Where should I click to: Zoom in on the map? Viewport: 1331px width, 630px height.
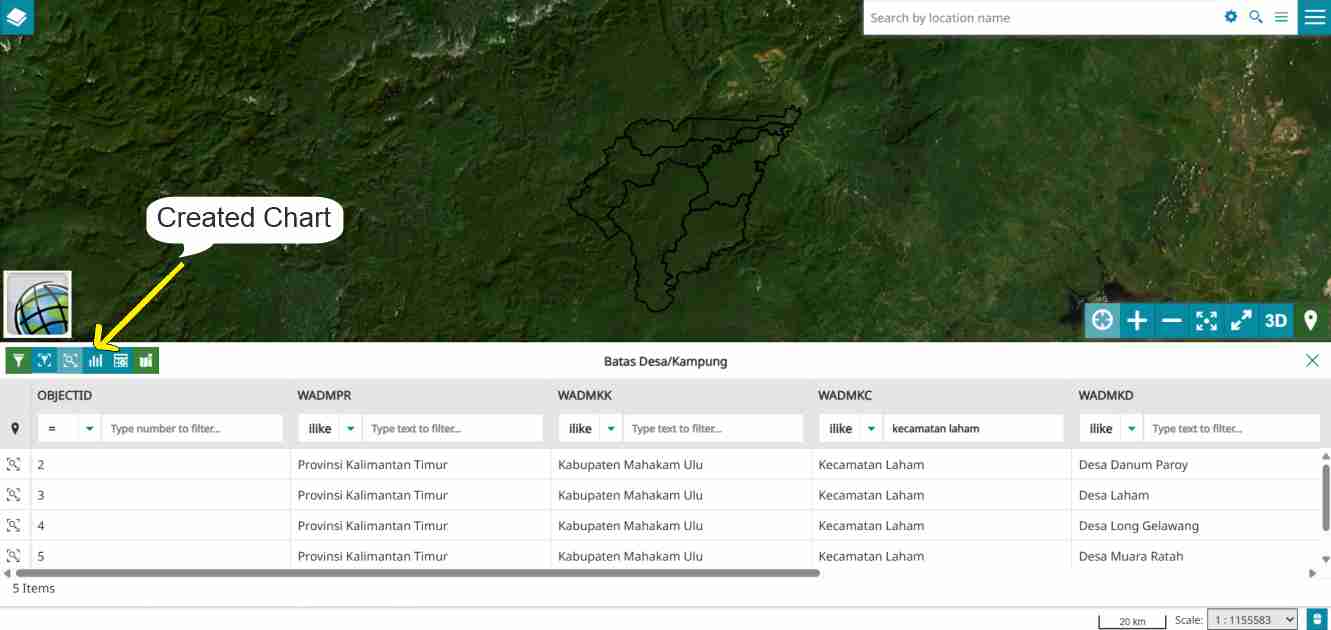pos(1137,321)
